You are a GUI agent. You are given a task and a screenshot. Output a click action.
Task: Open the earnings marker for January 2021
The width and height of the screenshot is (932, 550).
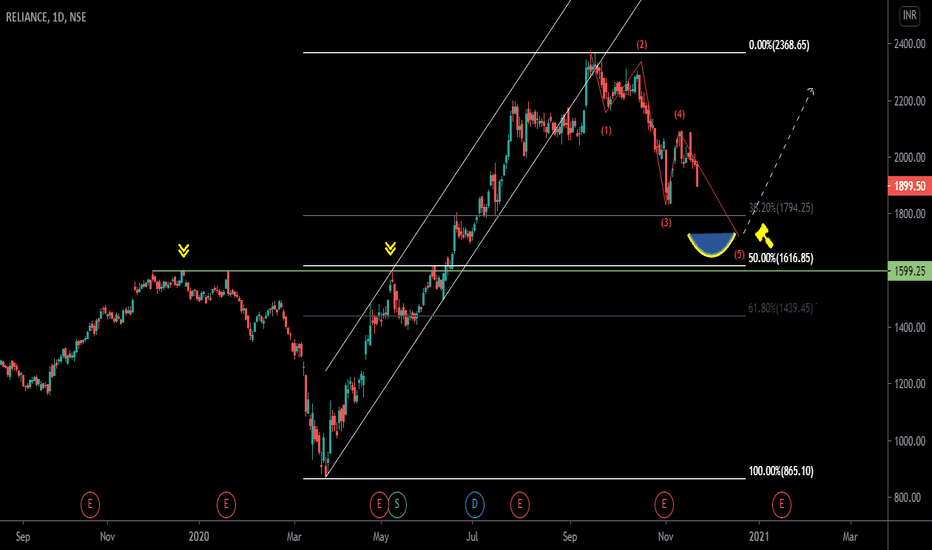point(781,504)
